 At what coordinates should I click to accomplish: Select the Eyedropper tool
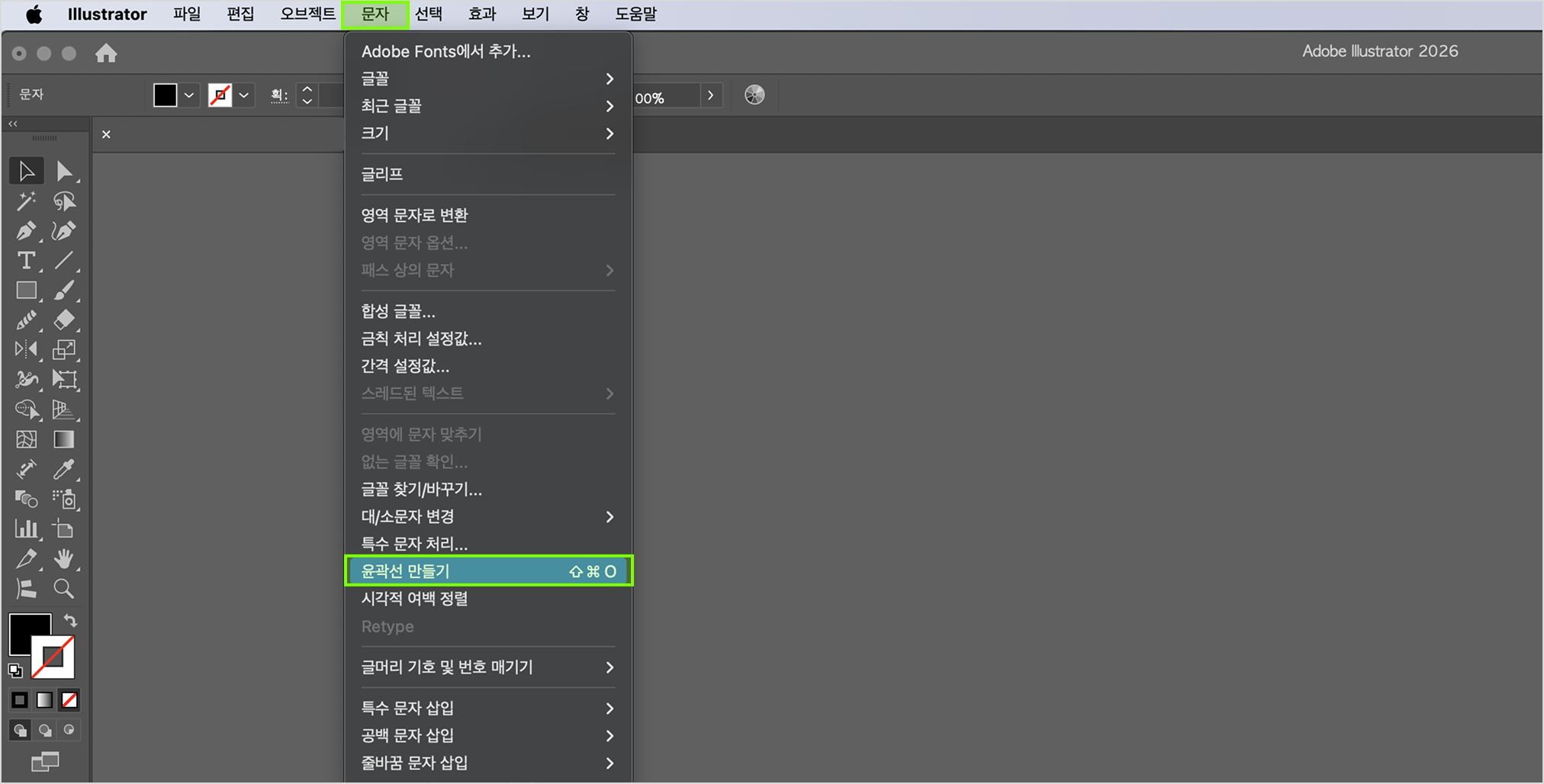pos(64,470)
